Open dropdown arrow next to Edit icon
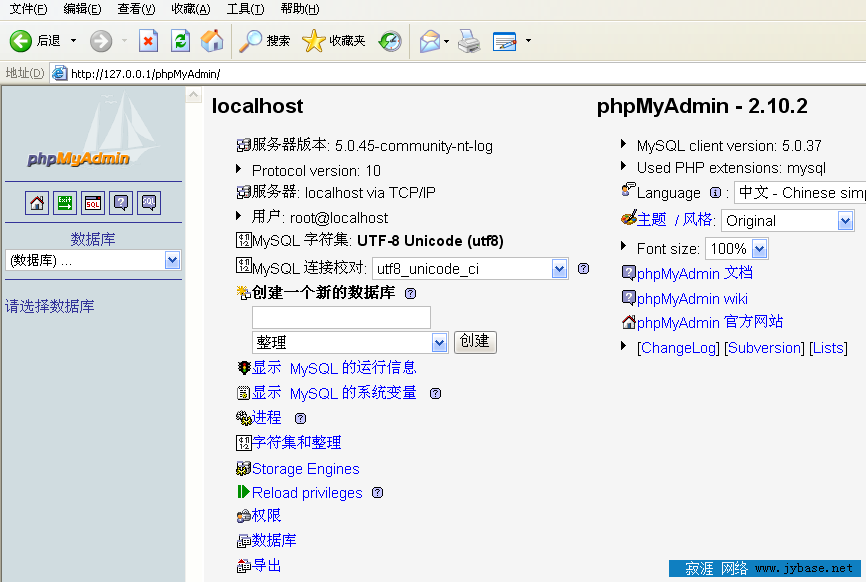 (528, 41)
